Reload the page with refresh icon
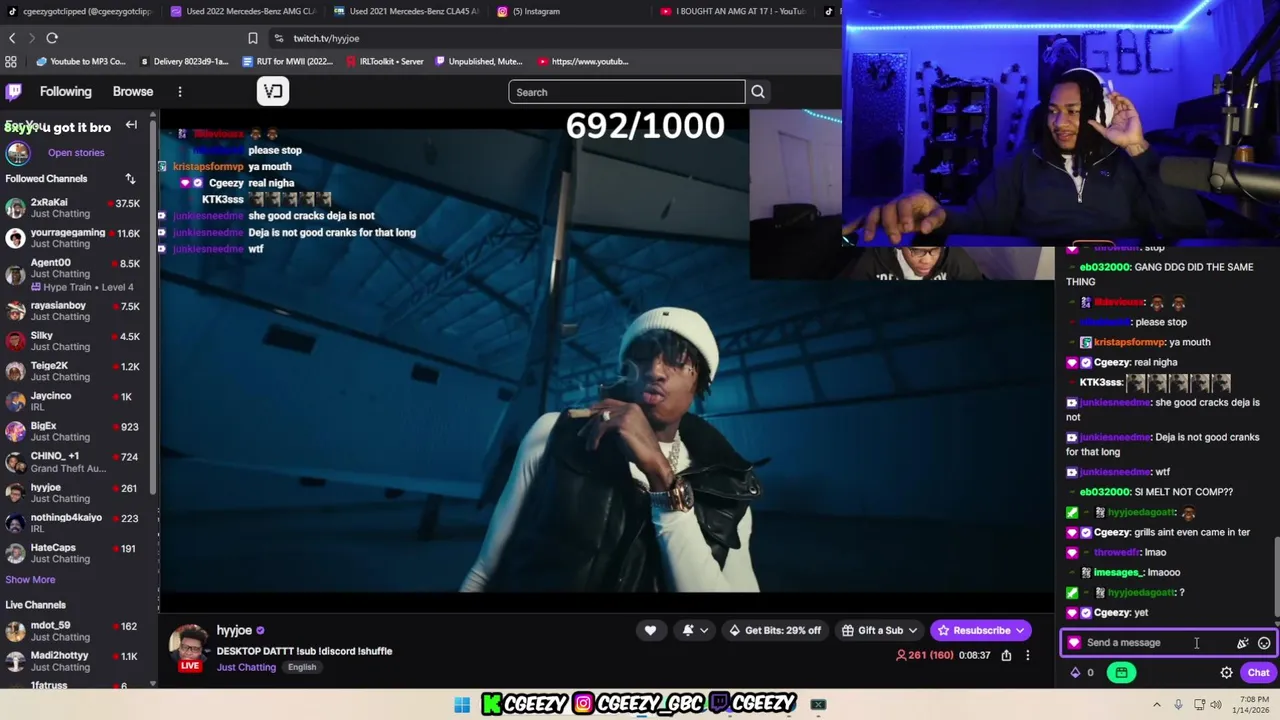The height and width of the screenshot is (720, 1280). 52,38
